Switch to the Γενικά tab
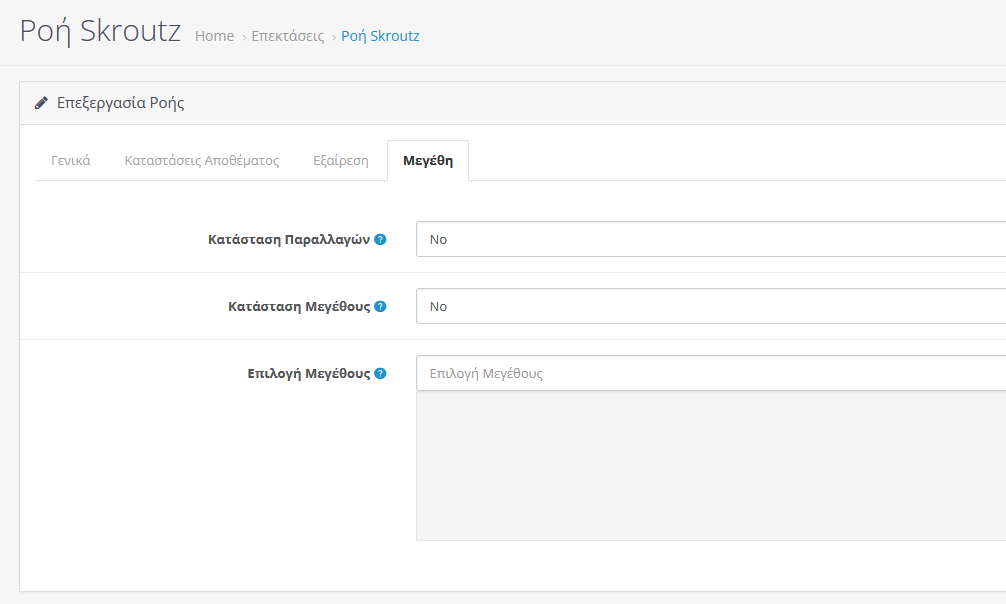Screen dimensions: 1006x604 tap(71, 160)
